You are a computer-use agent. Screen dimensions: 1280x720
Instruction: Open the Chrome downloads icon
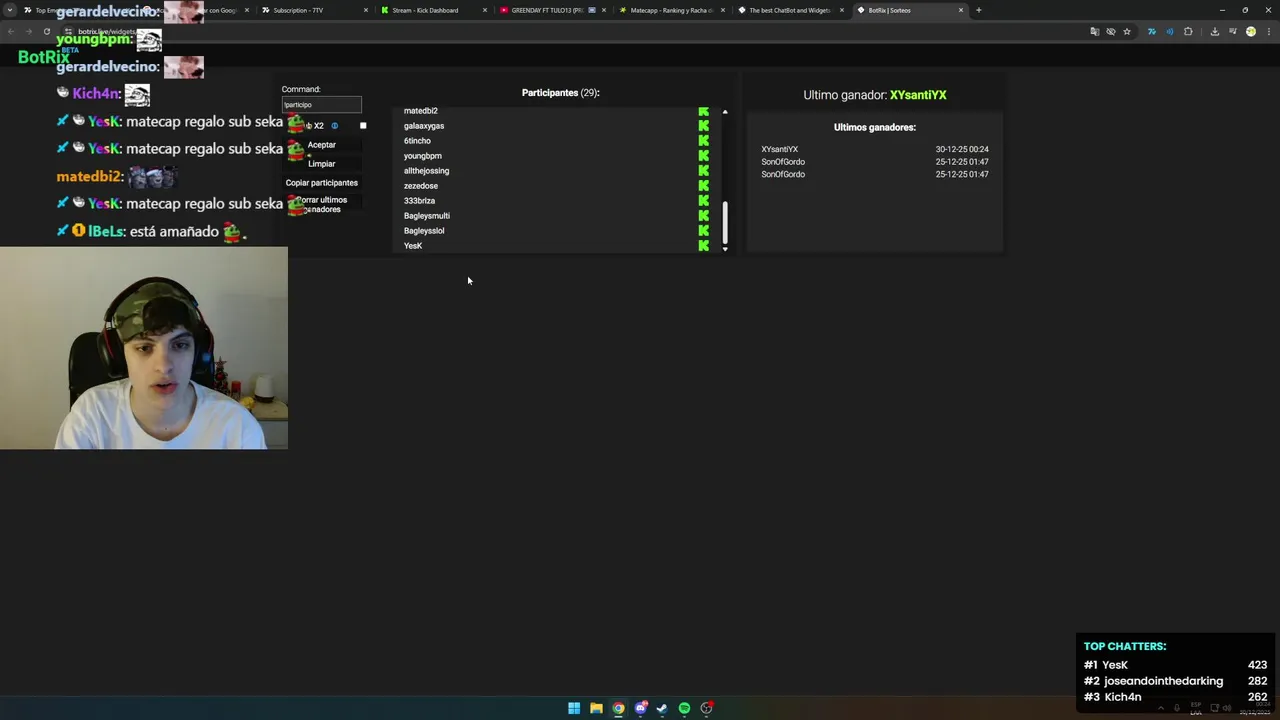[1214, 31]
